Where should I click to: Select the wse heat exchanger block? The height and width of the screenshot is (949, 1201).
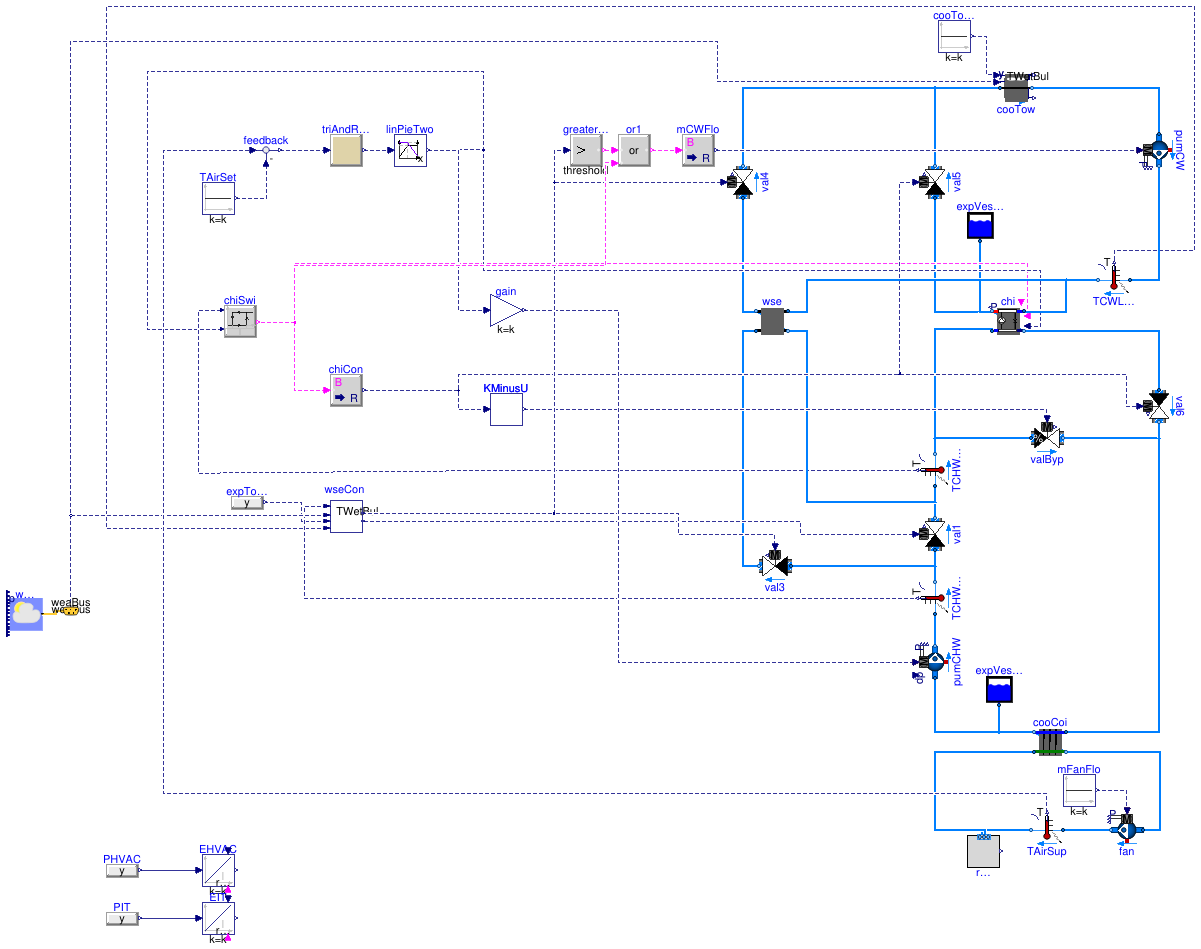pos(772,321)
